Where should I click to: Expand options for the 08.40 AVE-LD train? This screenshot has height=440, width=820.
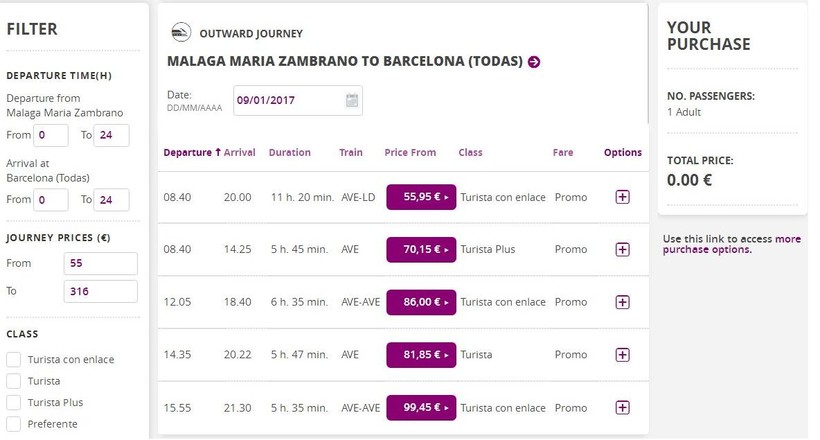(622, 197)
